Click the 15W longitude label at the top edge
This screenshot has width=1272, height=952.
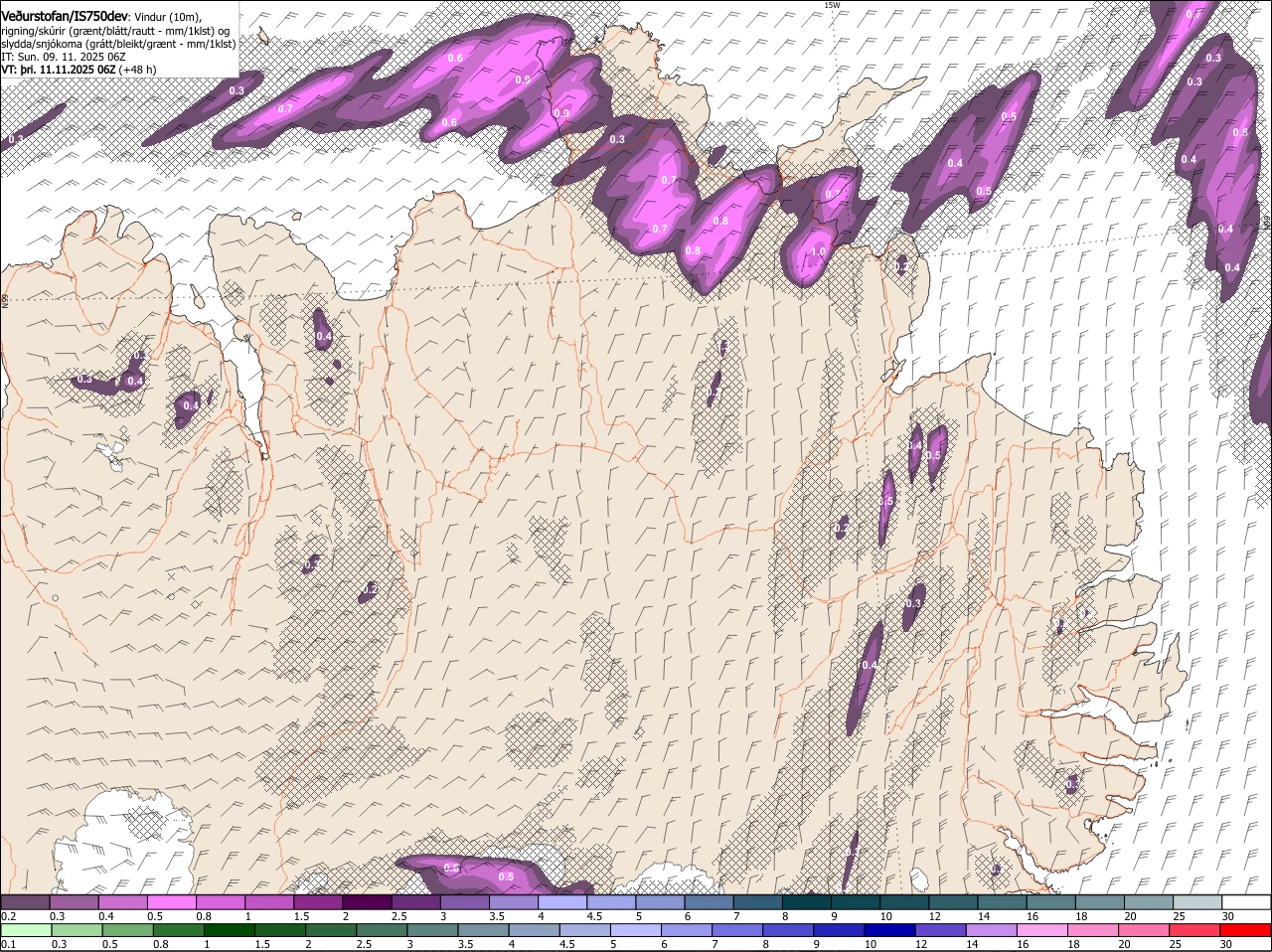pos(832,5)
